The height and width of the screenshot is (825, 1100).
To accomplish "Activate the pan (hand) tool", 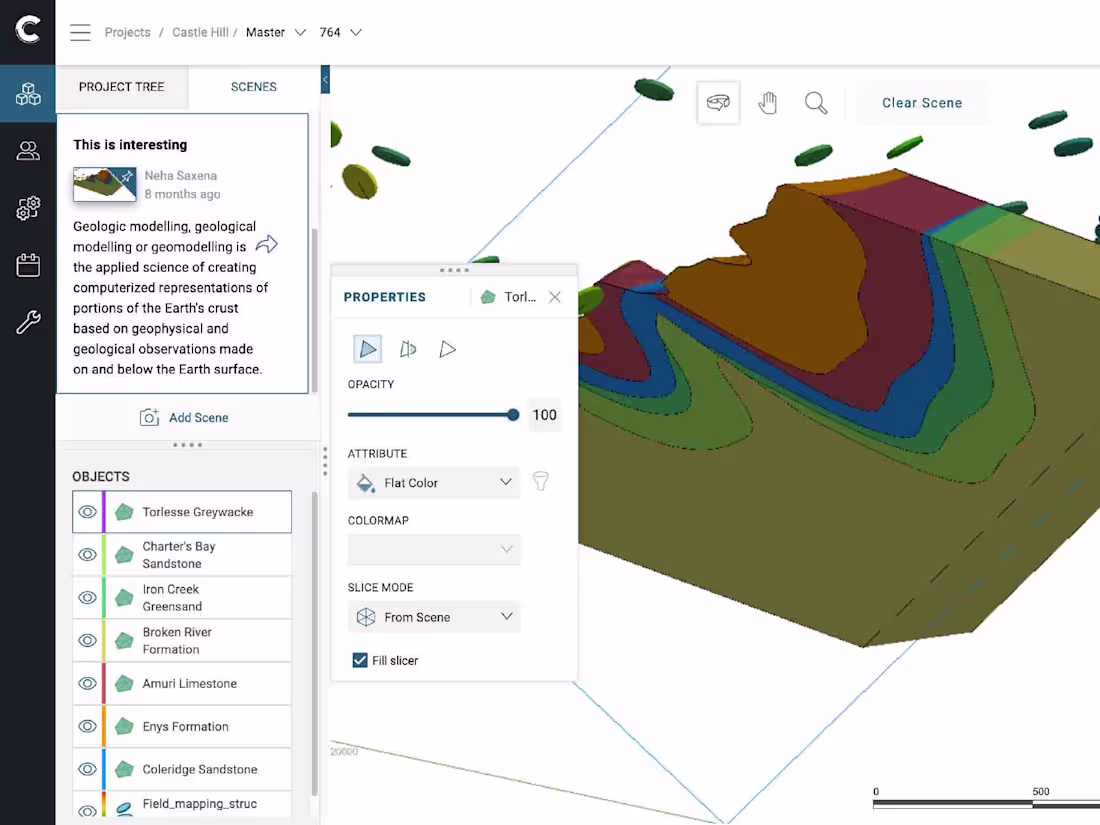I will (767, 102).
